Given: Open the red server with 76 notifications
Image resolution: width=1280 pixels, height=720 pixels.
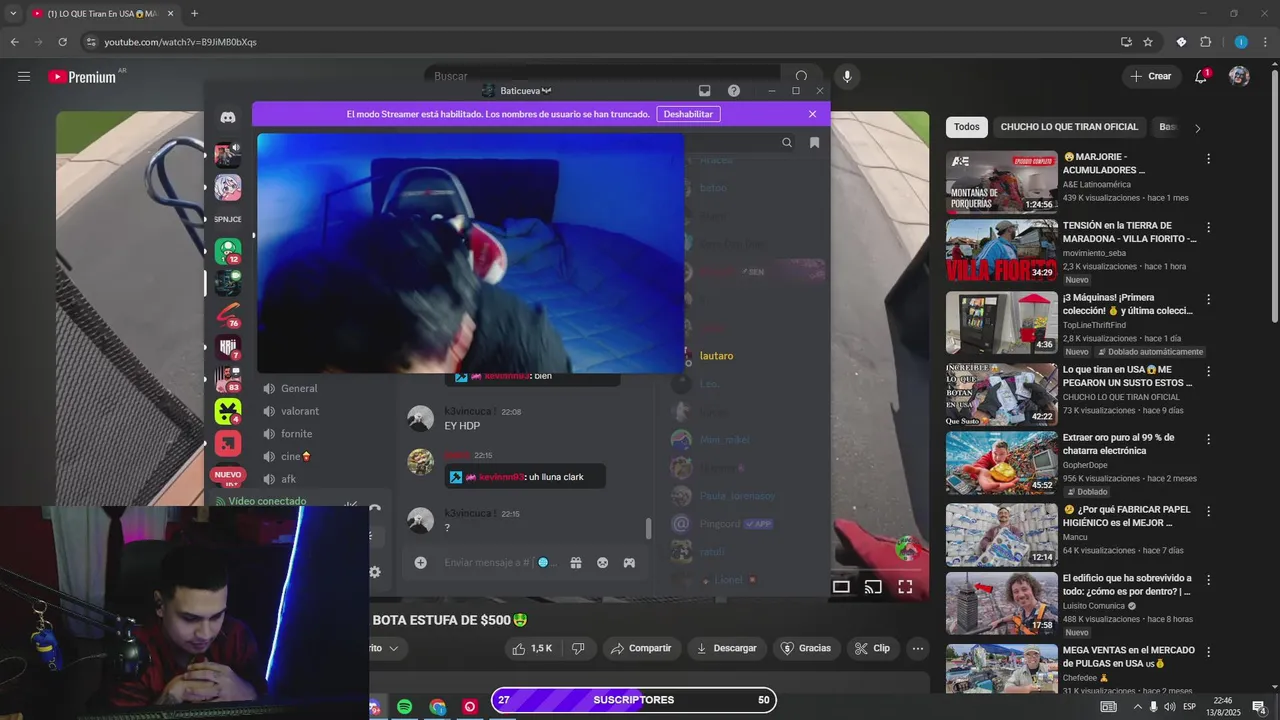Looking at the screenshot, I should click(228, 315).
